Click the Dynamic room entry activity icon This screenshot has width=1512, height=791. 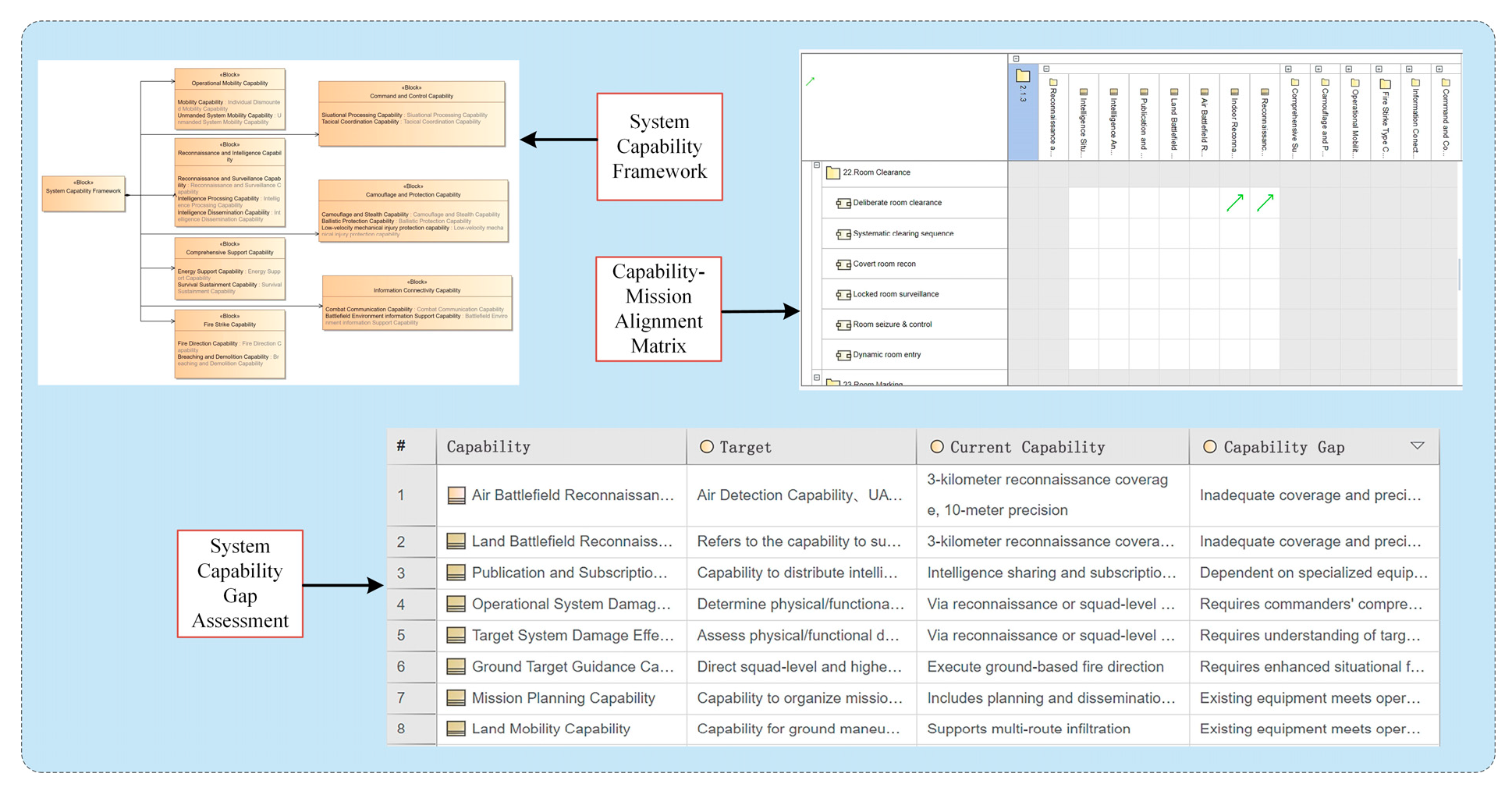tap(843, 356)
